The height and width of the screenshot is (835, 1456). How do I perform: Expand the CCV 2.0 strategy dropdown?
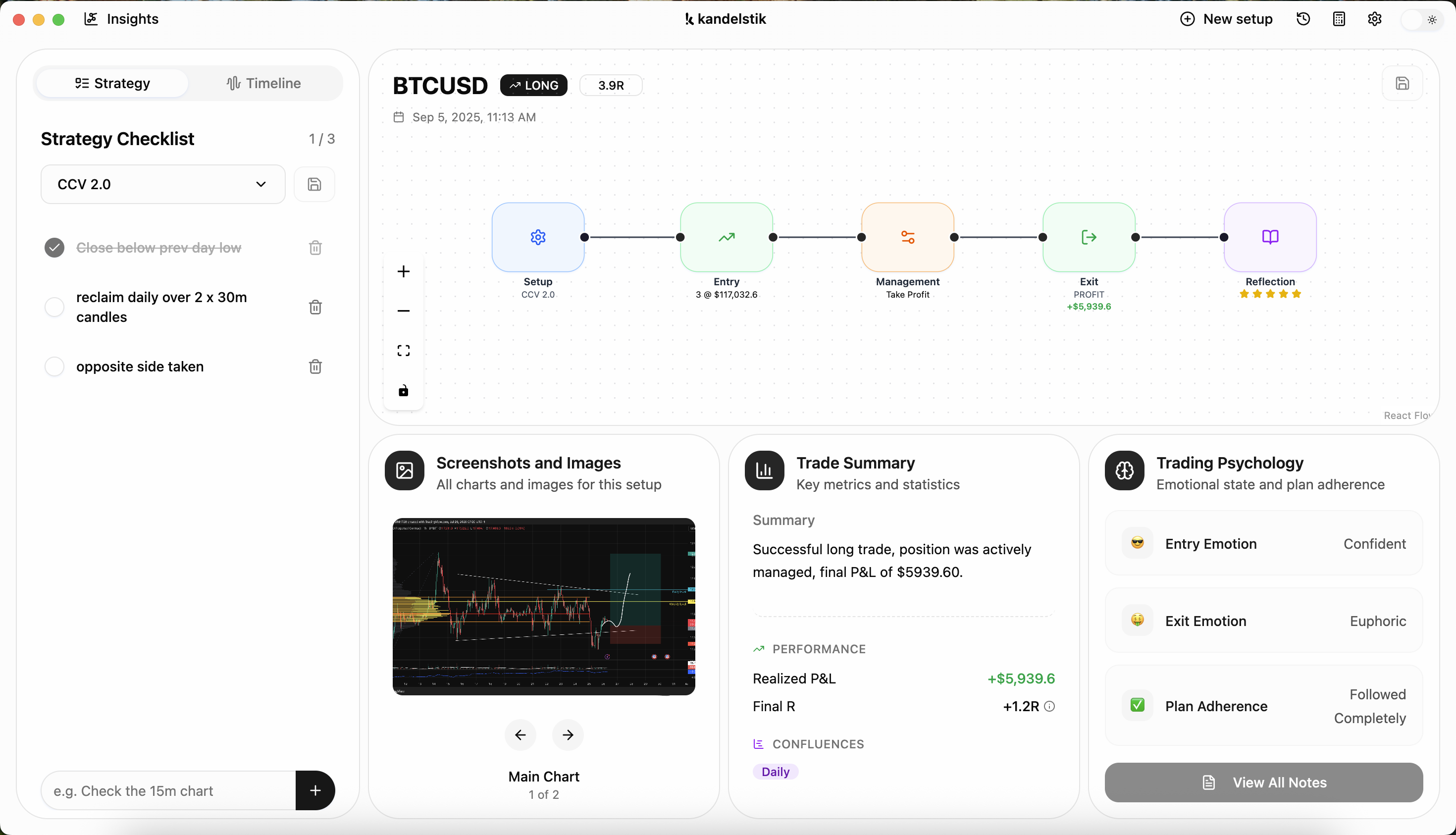(x=163, y=184)
